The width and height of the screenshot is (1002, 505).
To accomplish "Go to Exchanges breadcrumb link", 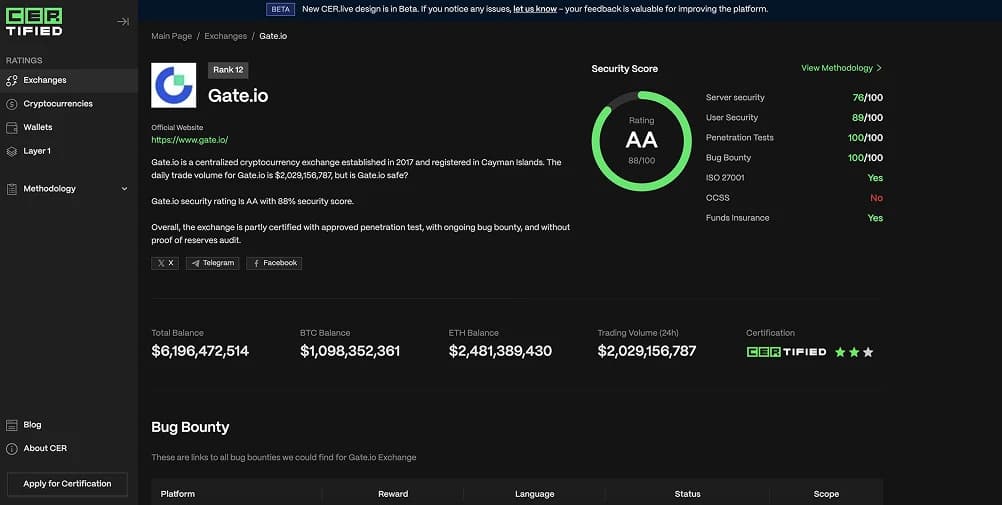I will click(x=226, y=36).
